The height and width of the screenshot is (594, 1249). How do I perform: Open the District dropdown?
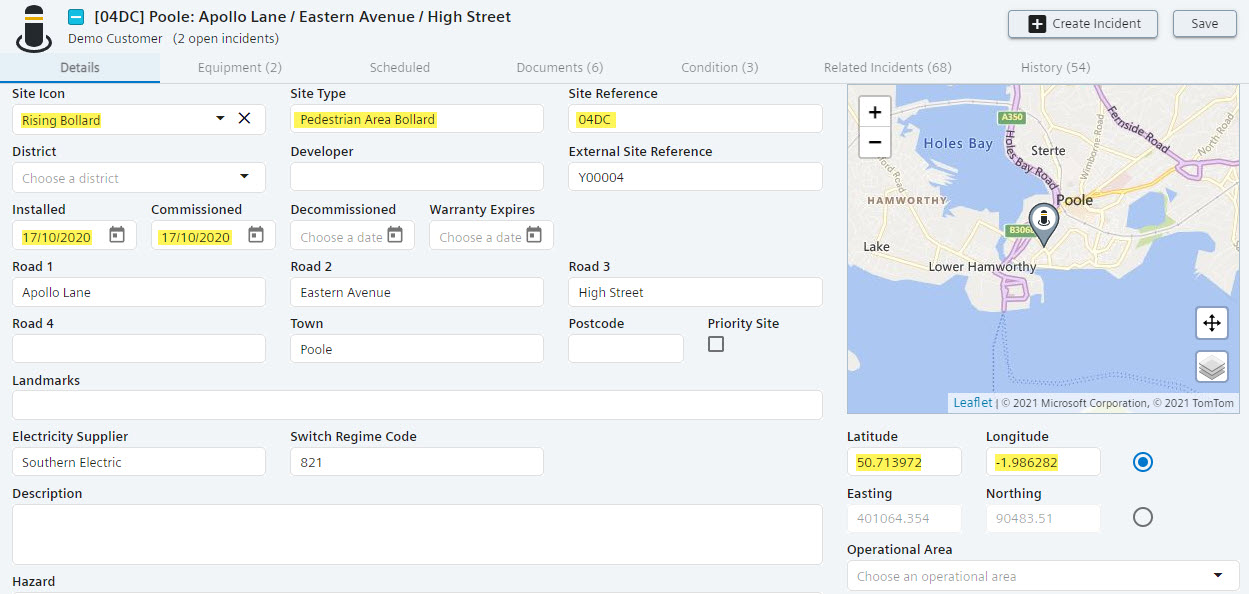[x=139, y=178]
